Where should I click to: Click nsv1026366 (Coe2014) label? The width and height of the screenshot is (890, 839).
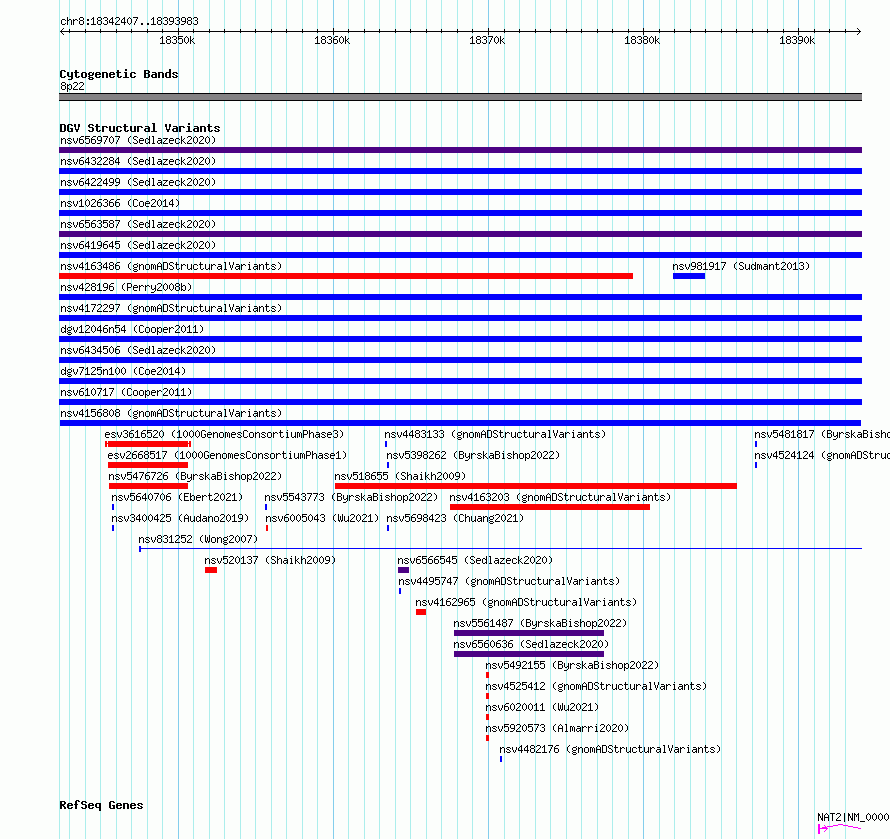120,203
